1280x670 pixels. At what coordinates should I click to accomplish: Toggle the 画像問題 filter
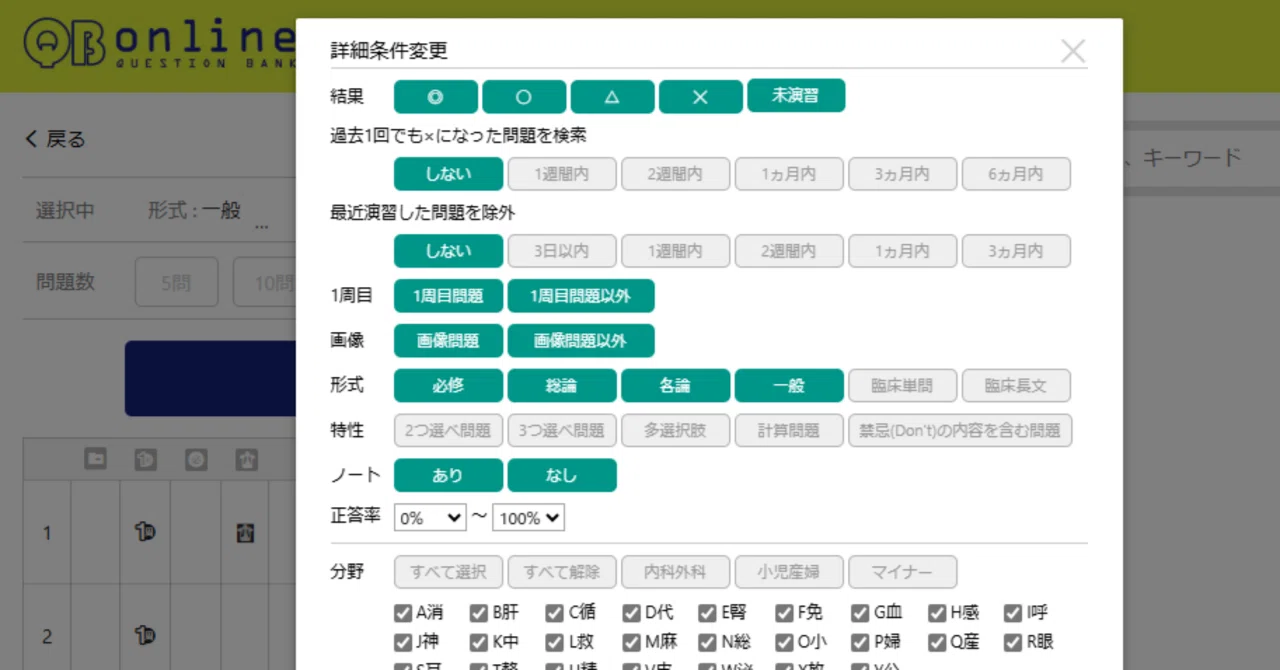pos(448,341)
